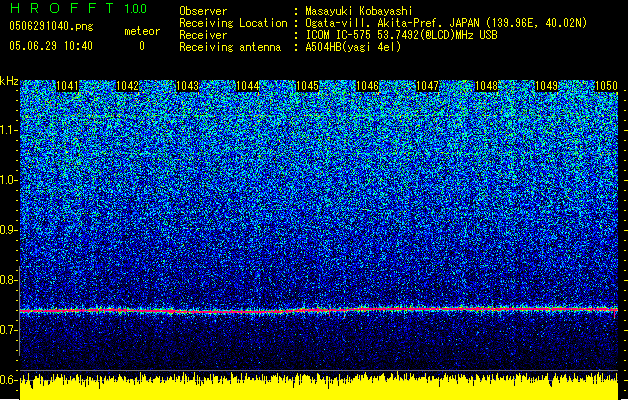629x400 pixels.
Task: Click the 1046 time marker
Action: (x=367, y=86)
